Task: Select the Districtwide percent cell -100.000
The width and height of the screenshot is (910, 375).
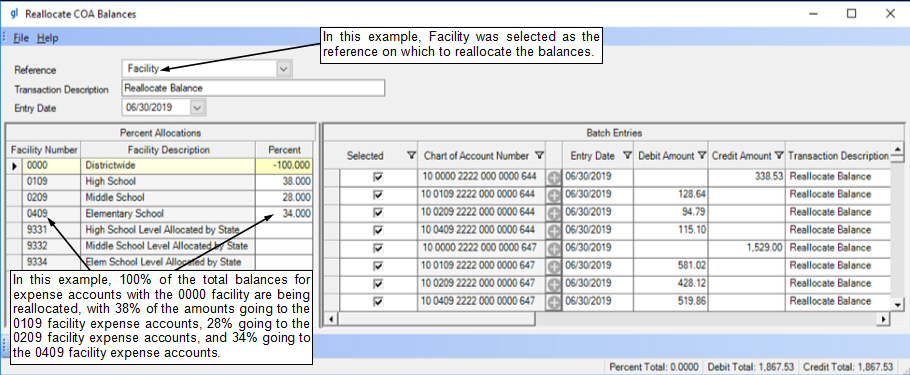Action: 284,165
